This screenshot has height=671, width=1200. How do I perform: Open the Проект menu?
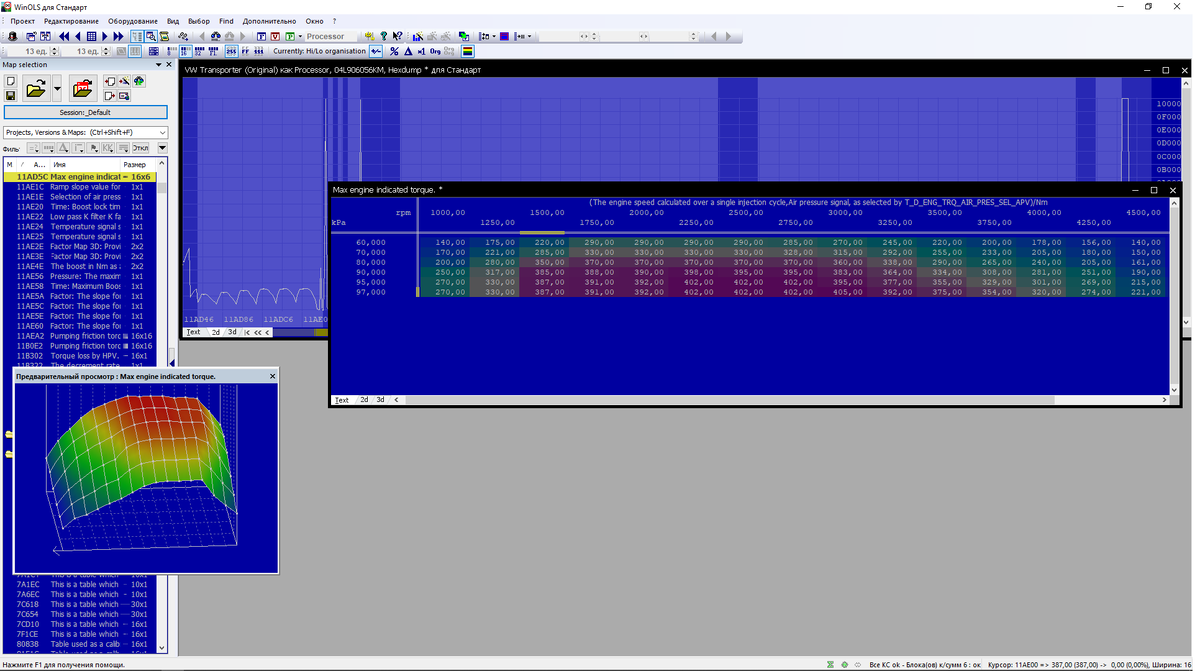click(x=23, y=21)
